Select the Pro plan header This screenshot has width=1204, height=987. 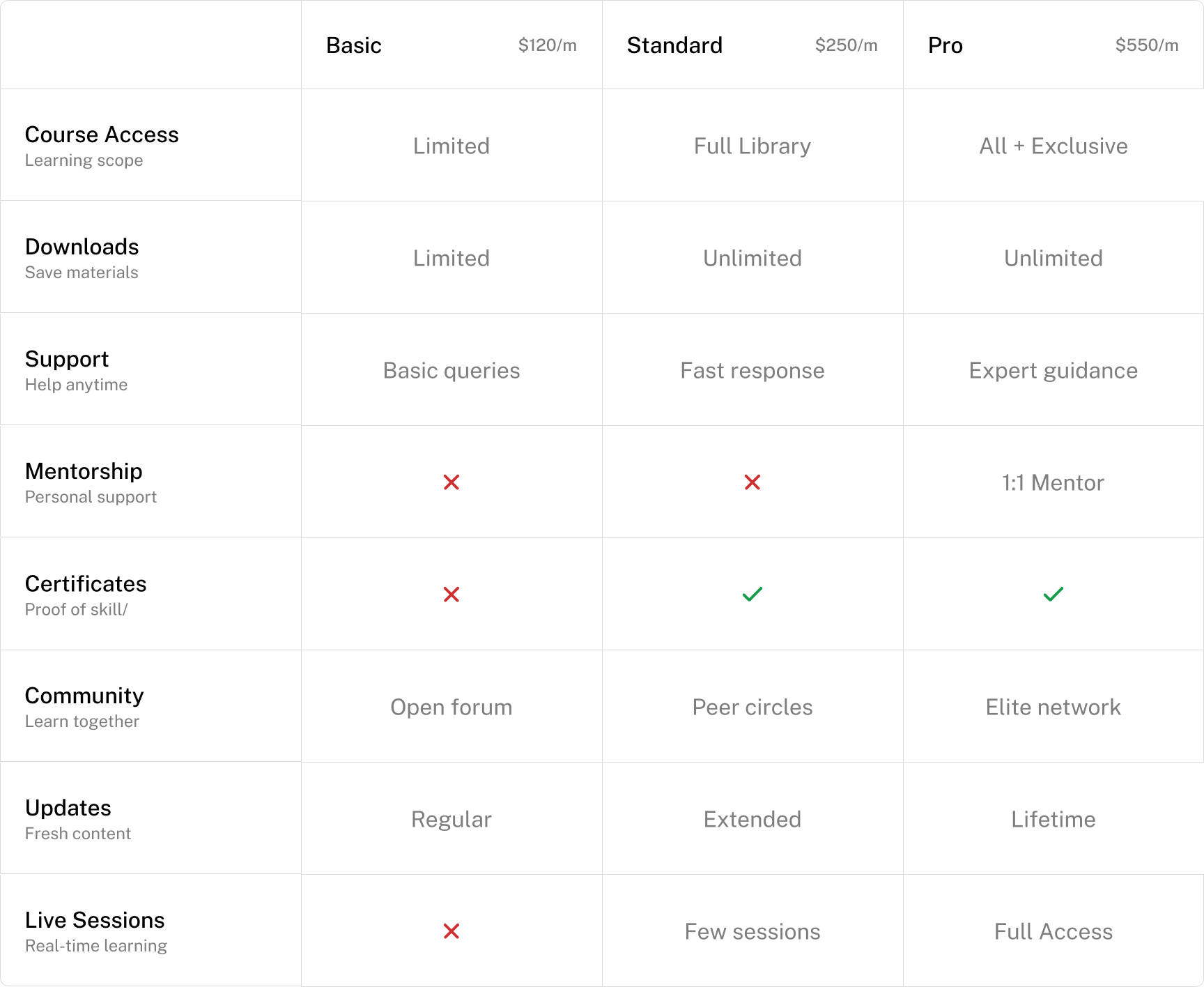coord(946,45)
